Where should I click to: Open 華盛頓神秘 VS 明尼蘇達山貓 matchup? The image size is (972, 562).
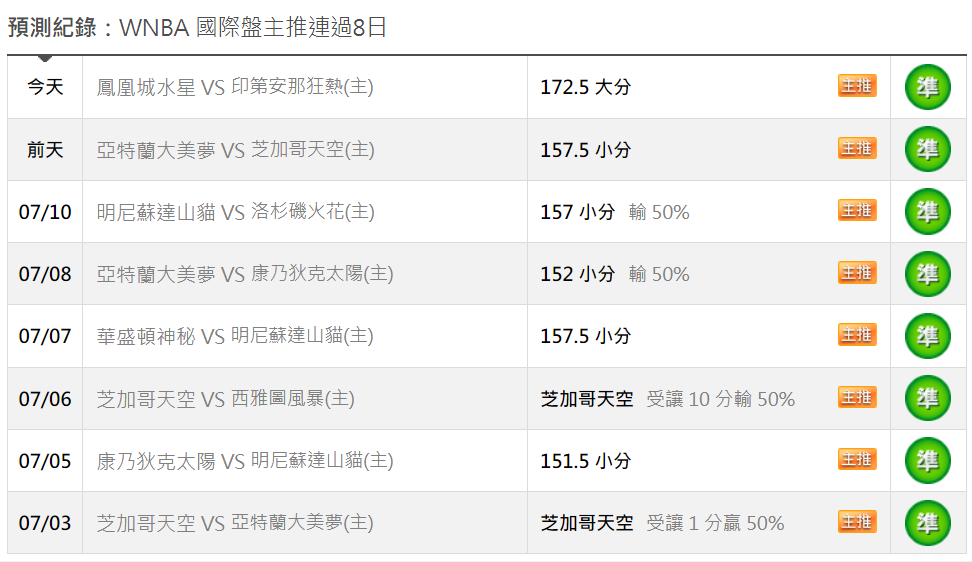235,336
